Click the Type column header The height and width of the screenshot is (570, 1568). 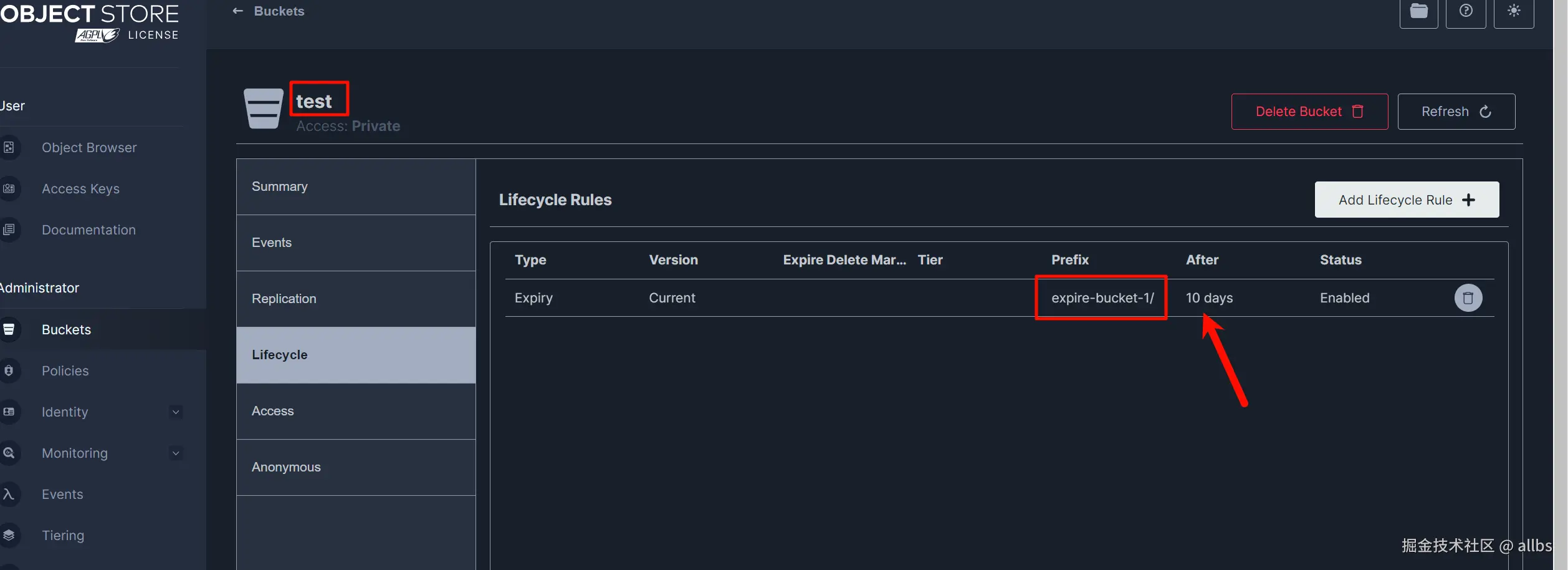pos(530,260)
